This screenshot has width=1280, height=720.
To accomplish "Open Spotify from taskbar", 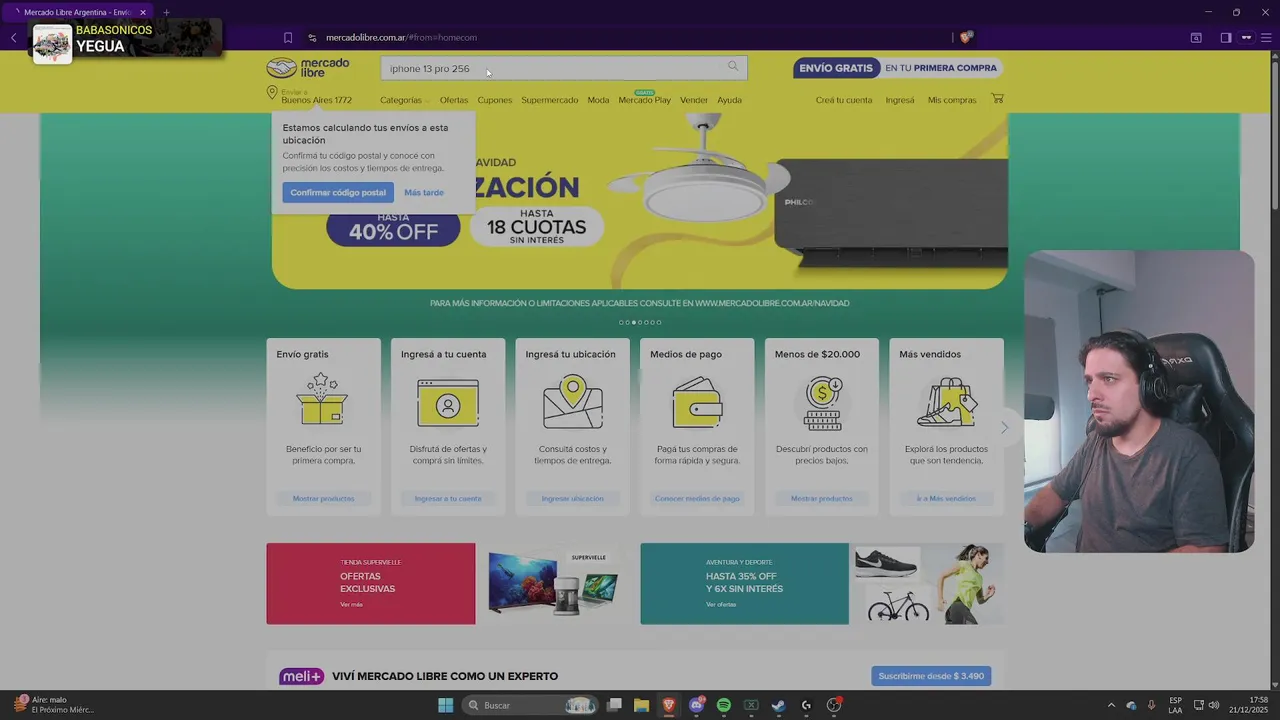I will click(723, 705).
